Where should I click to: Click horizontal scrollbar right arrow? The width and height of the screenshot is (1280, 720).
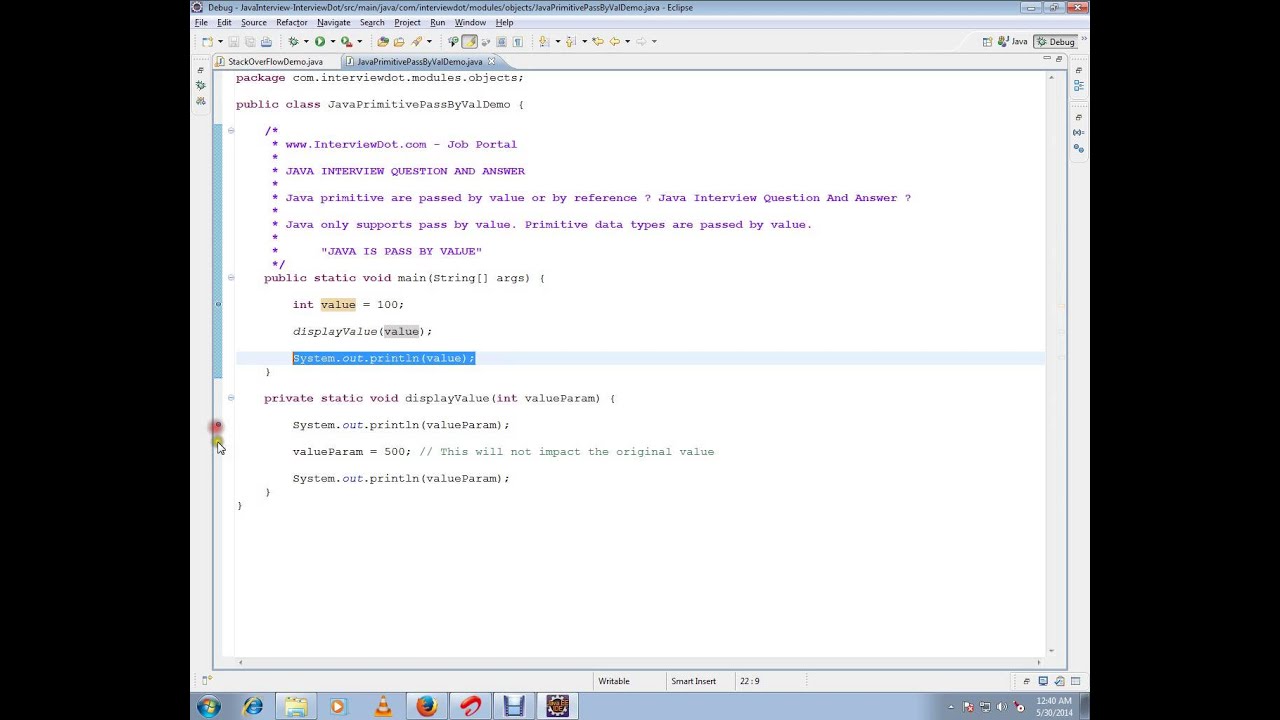(1038, 662)
